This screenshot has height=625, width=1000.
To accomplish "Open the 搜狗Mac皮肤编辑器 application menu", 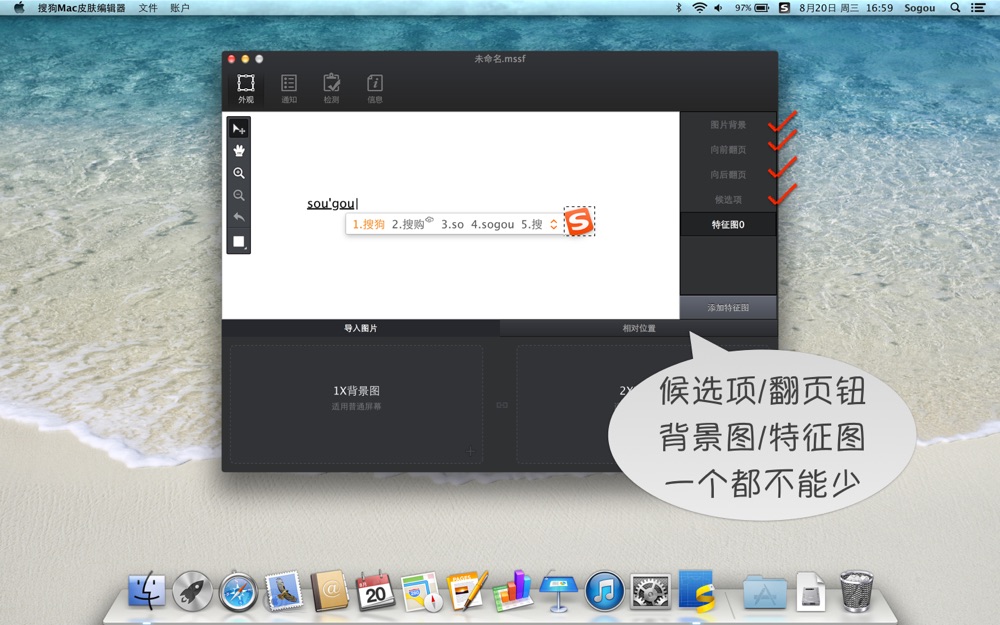I will pyautogui.click(x=81, y=8).
